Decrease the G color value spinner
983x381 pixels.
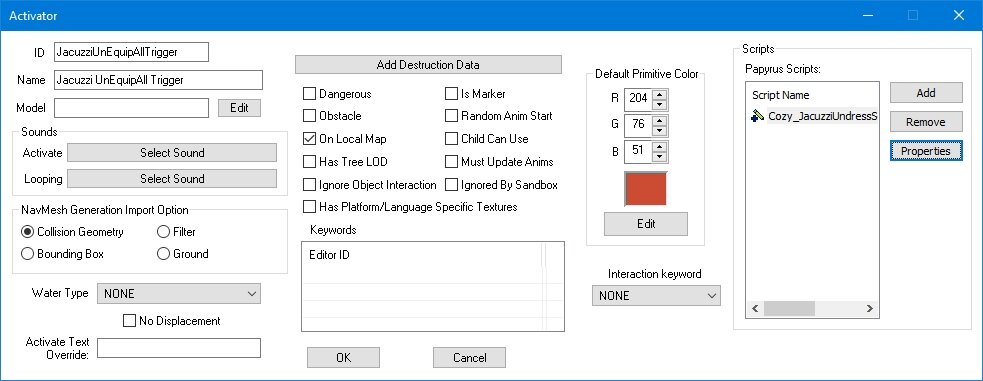(x=660, y=130)
